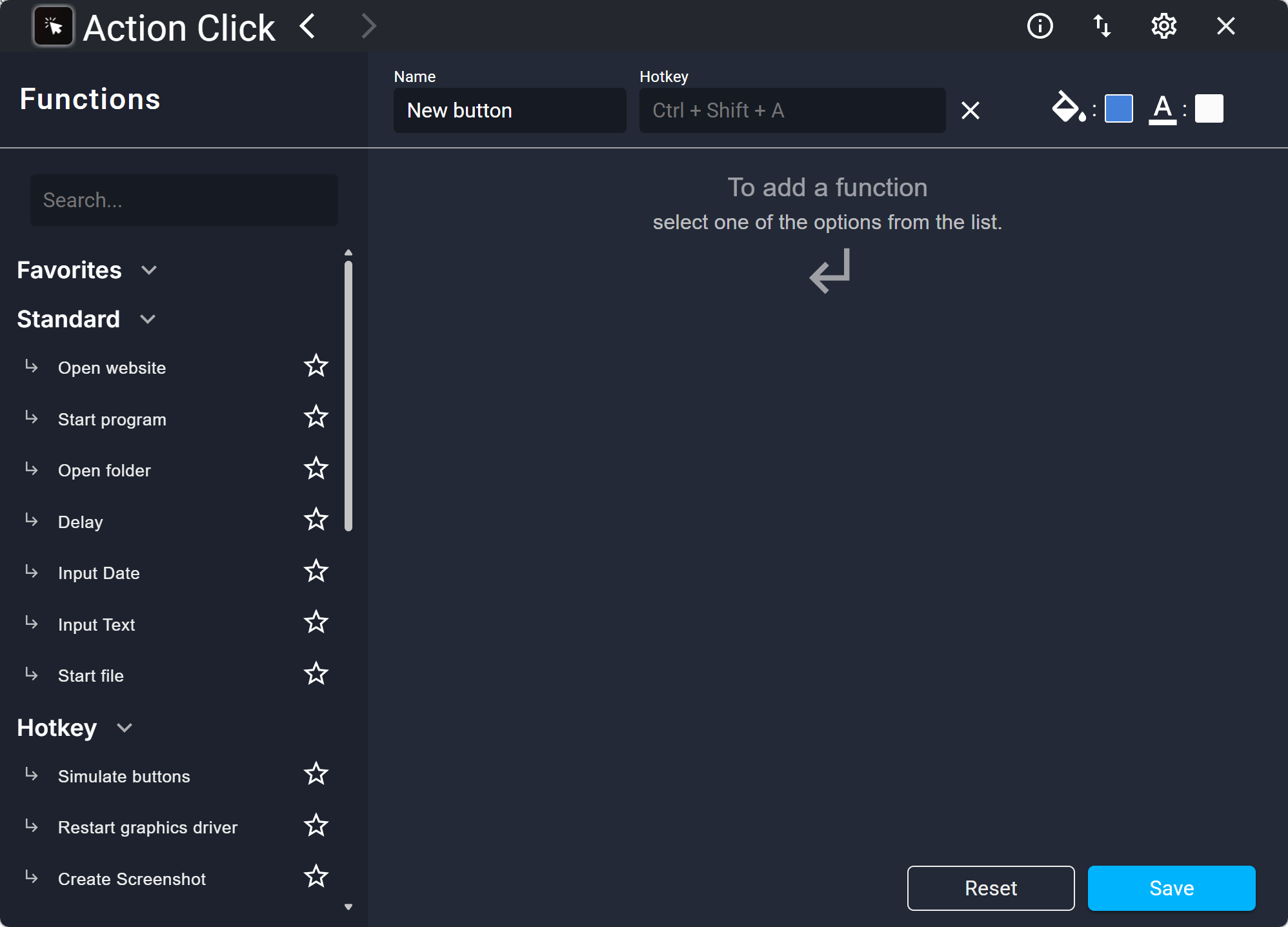
Task: Clear the hotkey with the X icon
Action: click(x=970, y=110)
